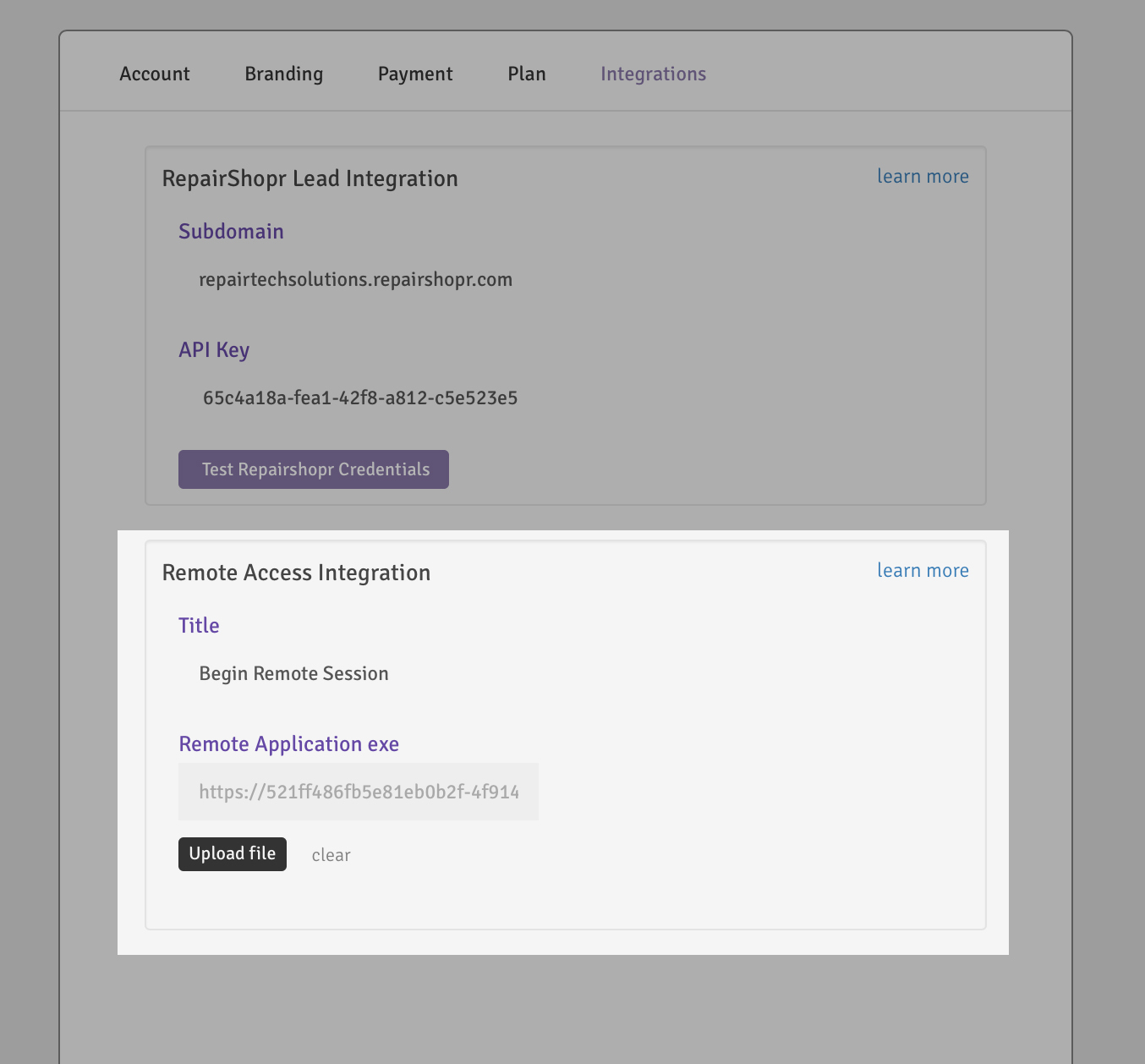Click the Upload file button
The height and width of the screenshot is (1064, 1145).
click(x=233, y=854)
